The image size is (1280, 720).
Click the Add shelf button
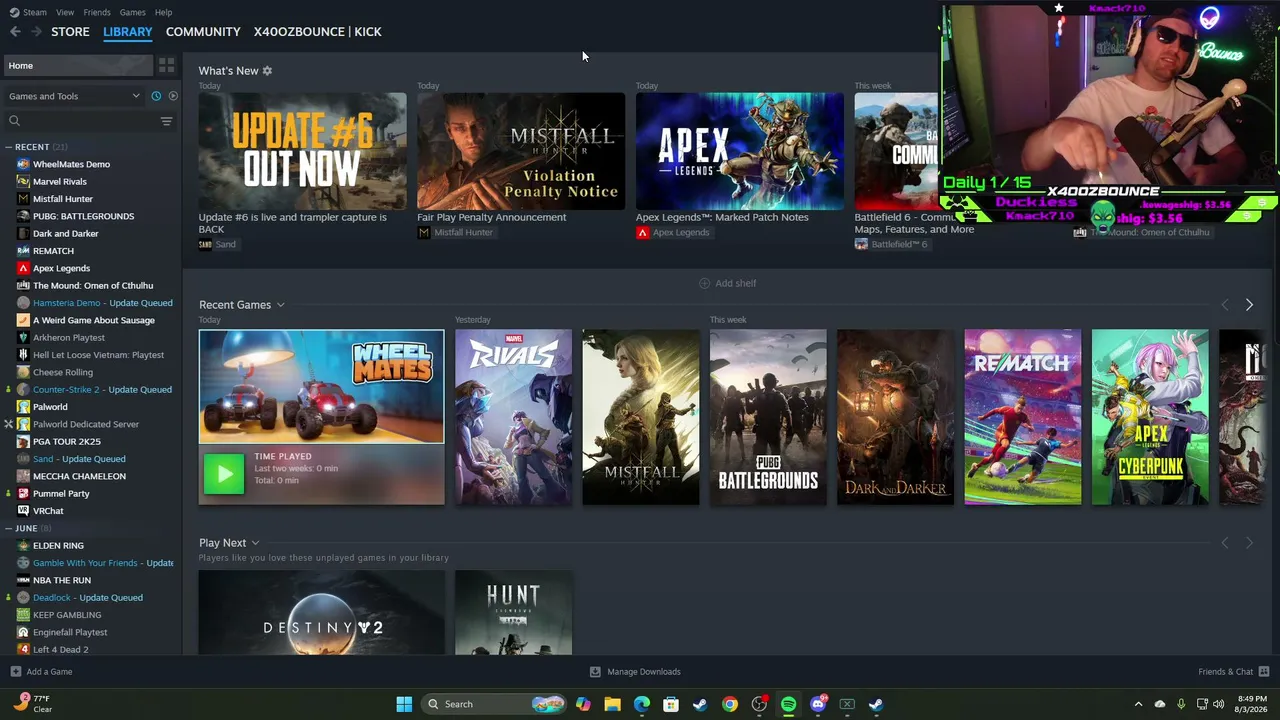tap(727, 283)
